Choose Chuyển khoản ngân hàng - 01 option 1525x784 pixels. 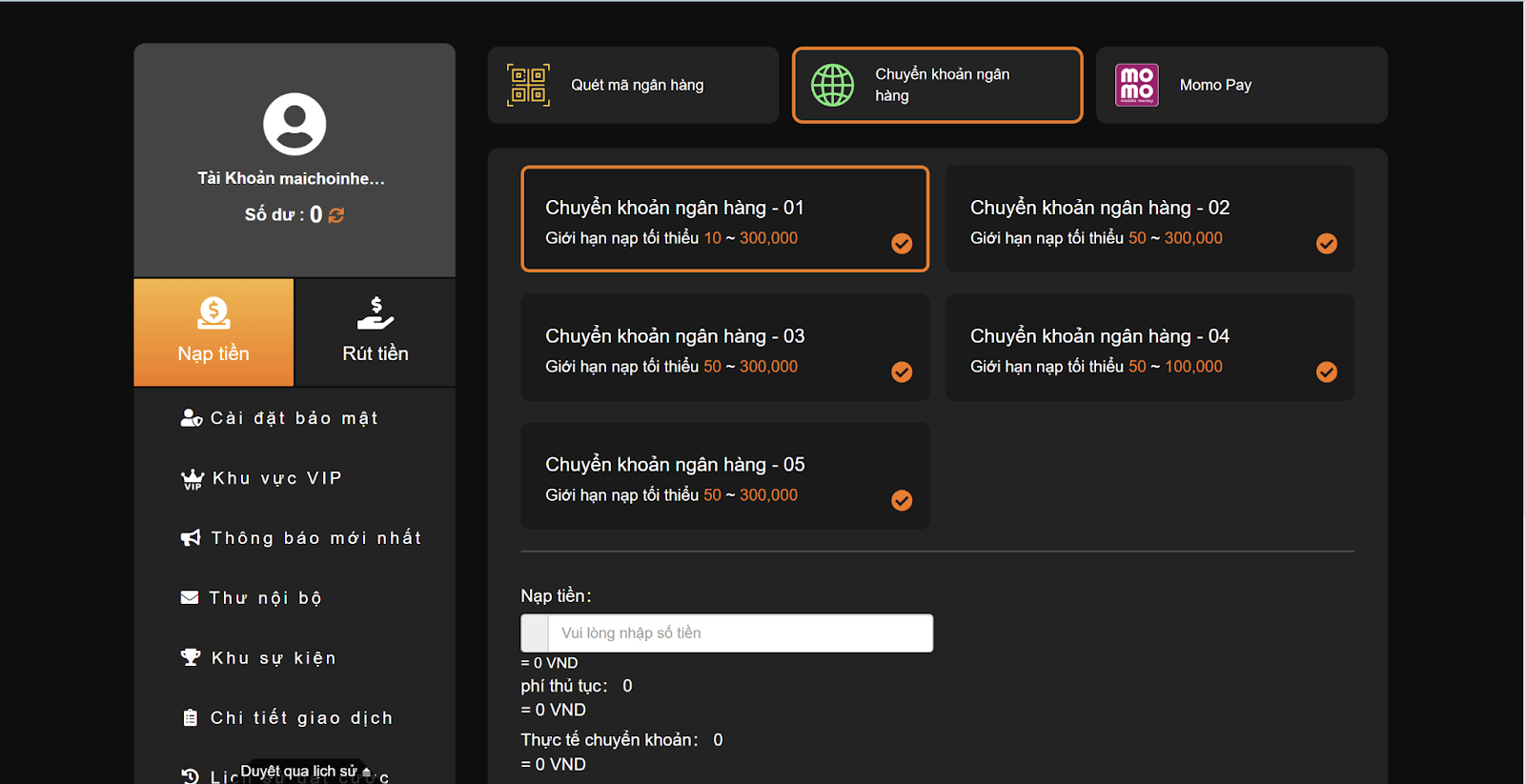pos(724,219)
